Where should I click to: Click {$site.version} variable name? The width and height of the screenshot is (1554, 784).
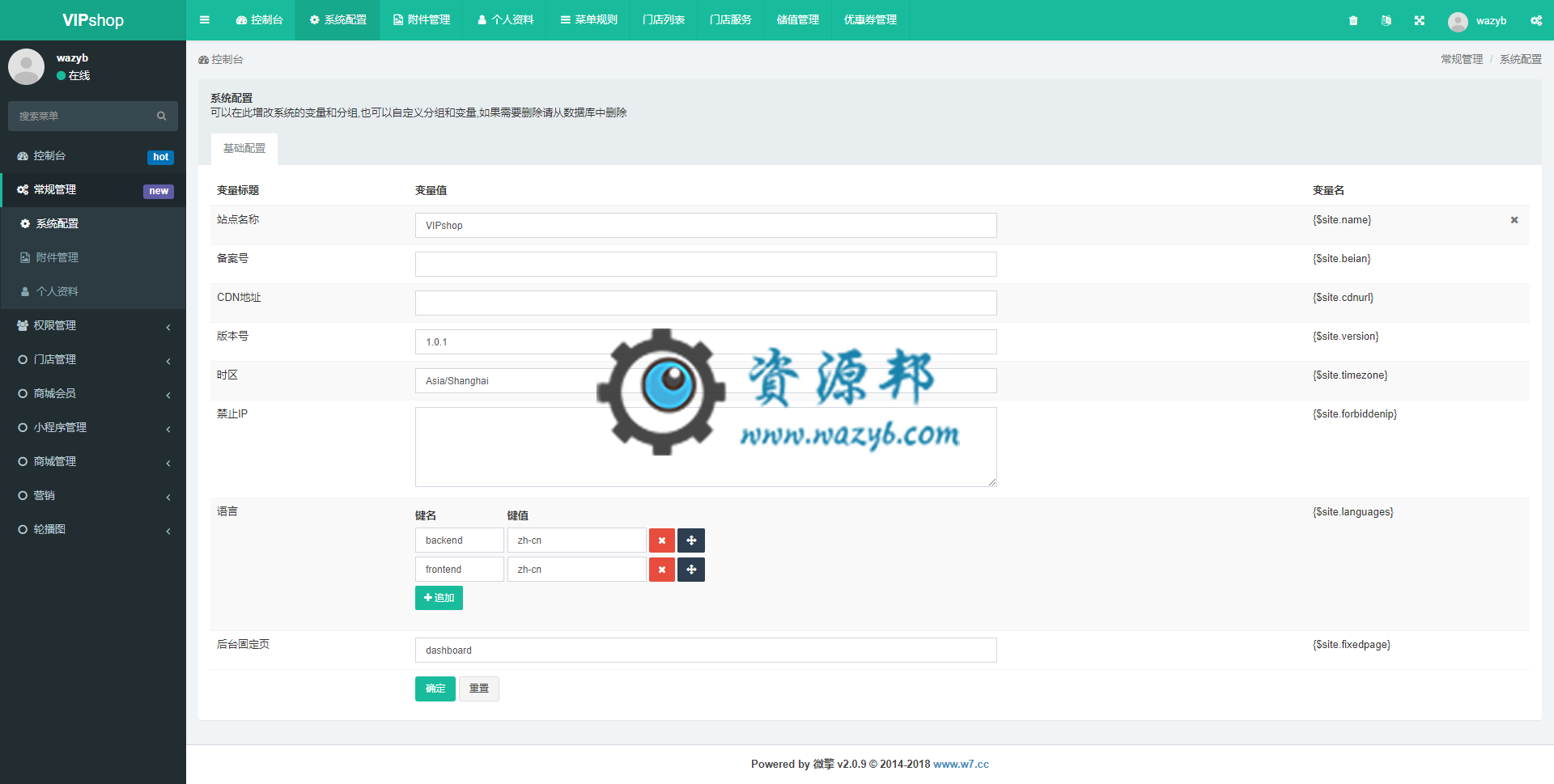pos(1345,337)
